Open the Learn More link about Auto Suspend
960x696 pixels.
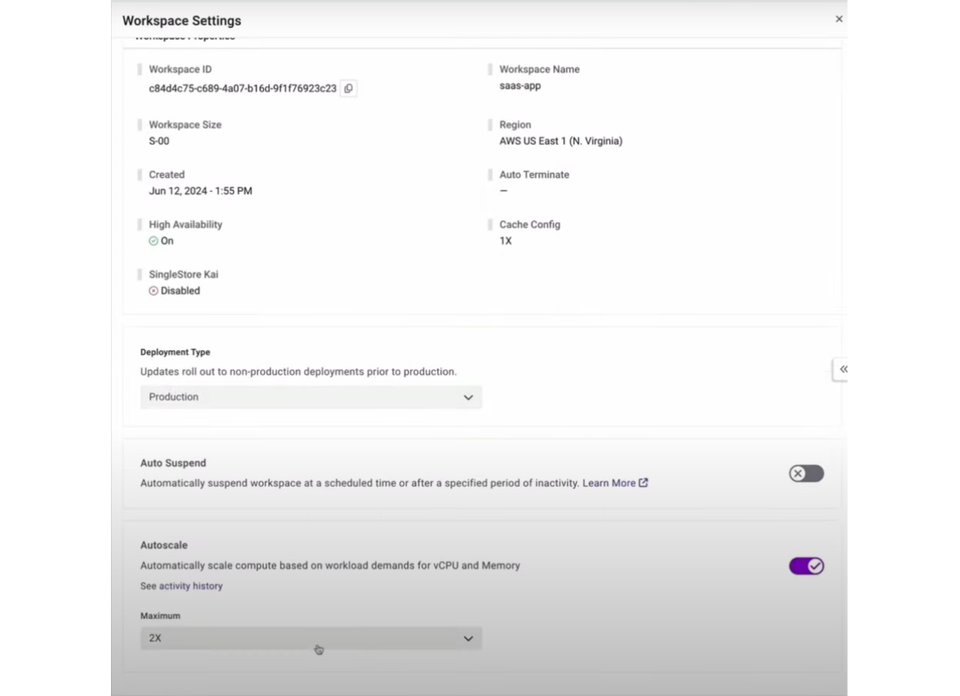click(612, 482)
